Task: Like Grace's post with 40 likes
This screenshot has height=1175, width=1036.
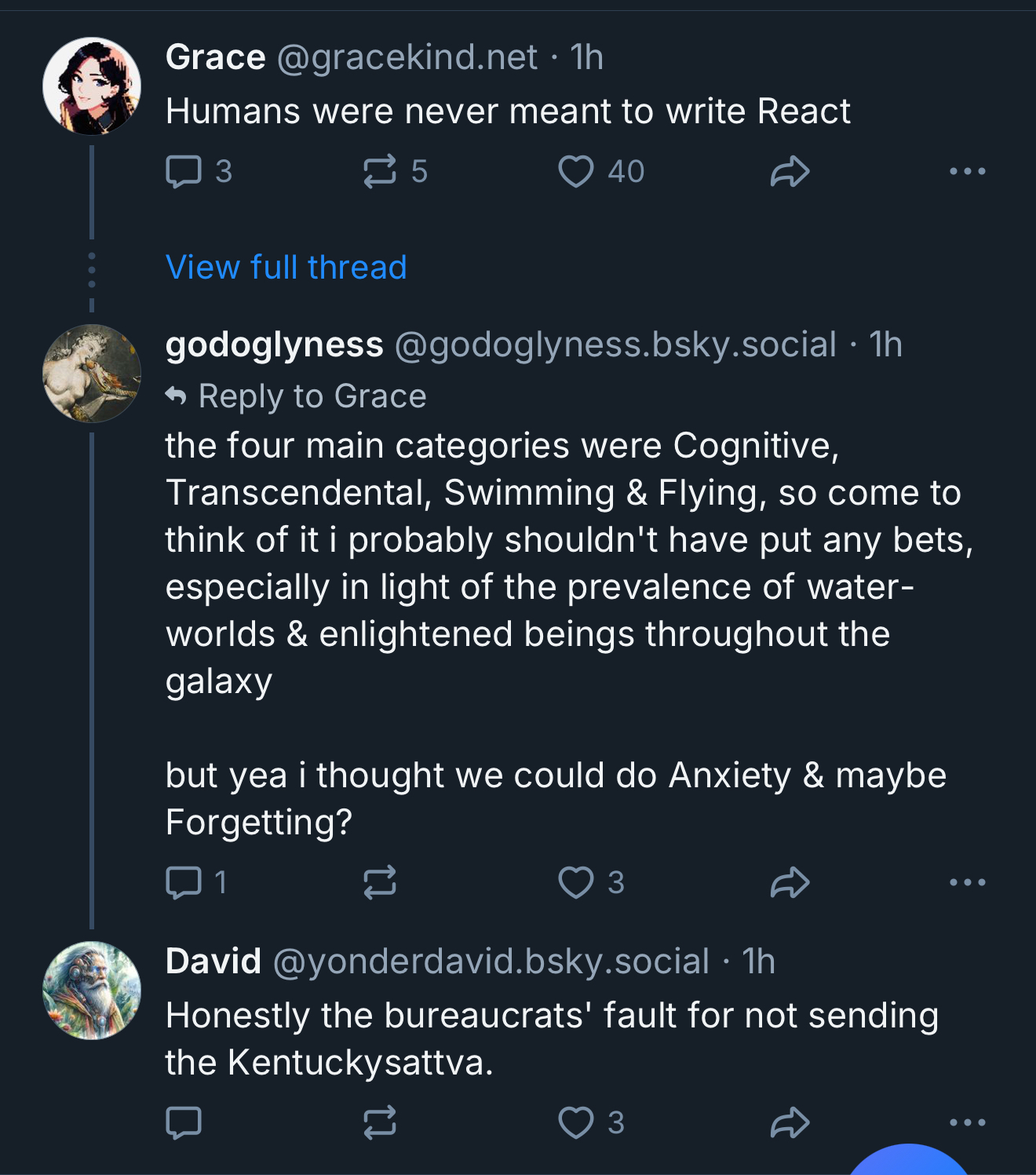Action: pyautogui.click(x=576, y=171)
